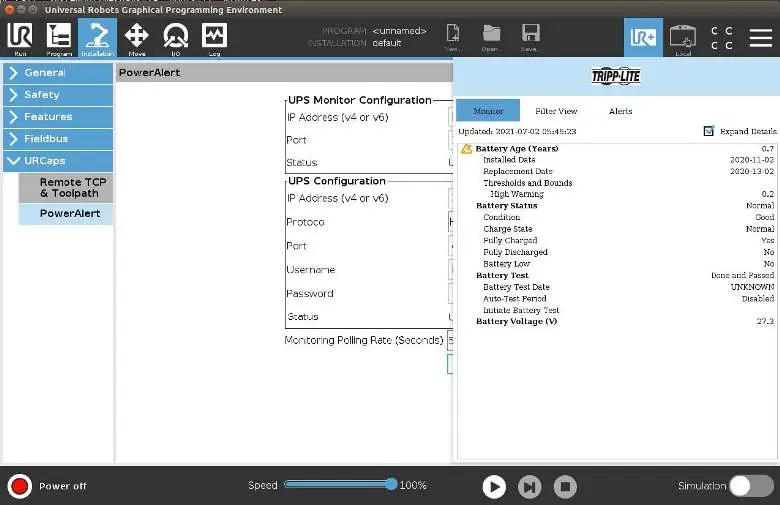This screenshot has height=505, width=780.
Task: Click the Battery Age (Years) row
Action: pyautogui.click(x=617, y=148)
